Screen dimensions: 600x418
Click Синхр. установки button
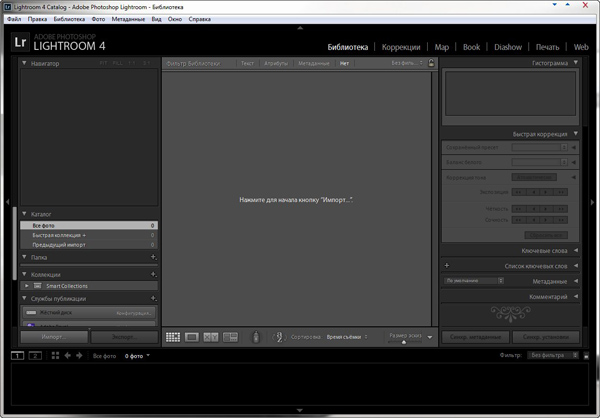(x=546, y=337)
